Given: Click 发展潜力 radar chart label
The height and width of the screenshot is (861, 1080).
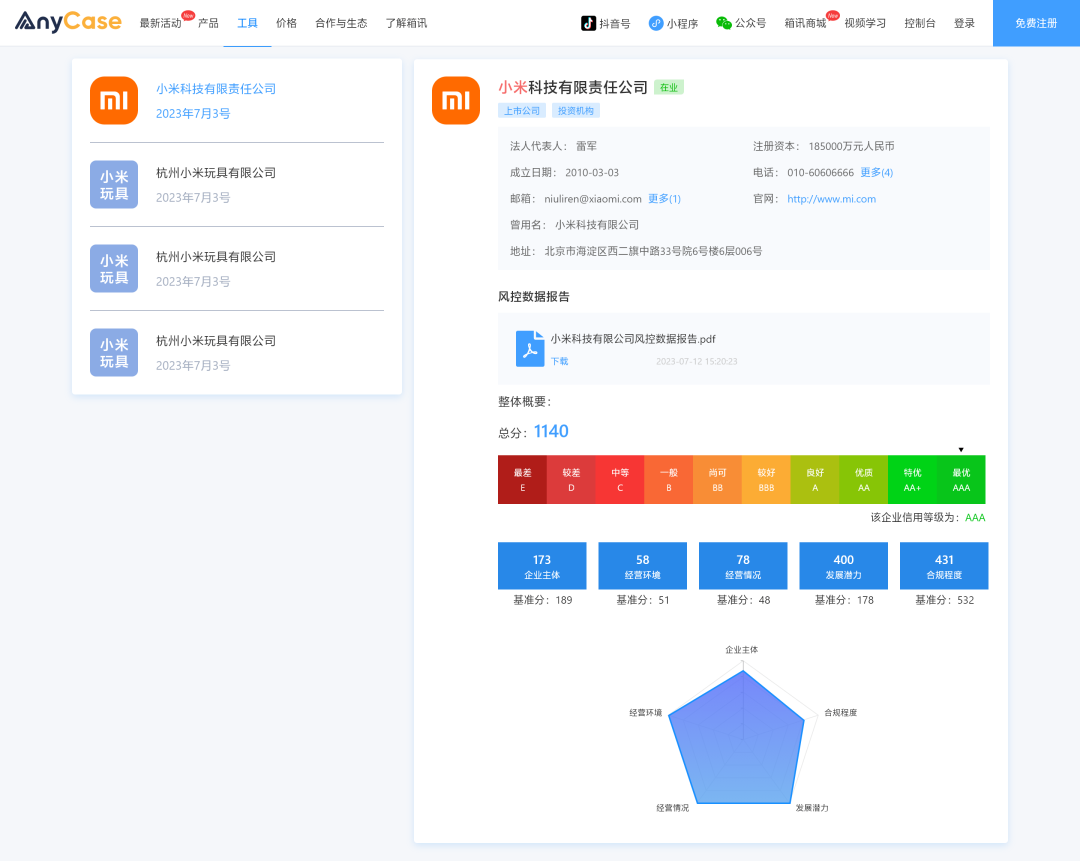Looking at the screenshot, I should [x=812, y=807].
